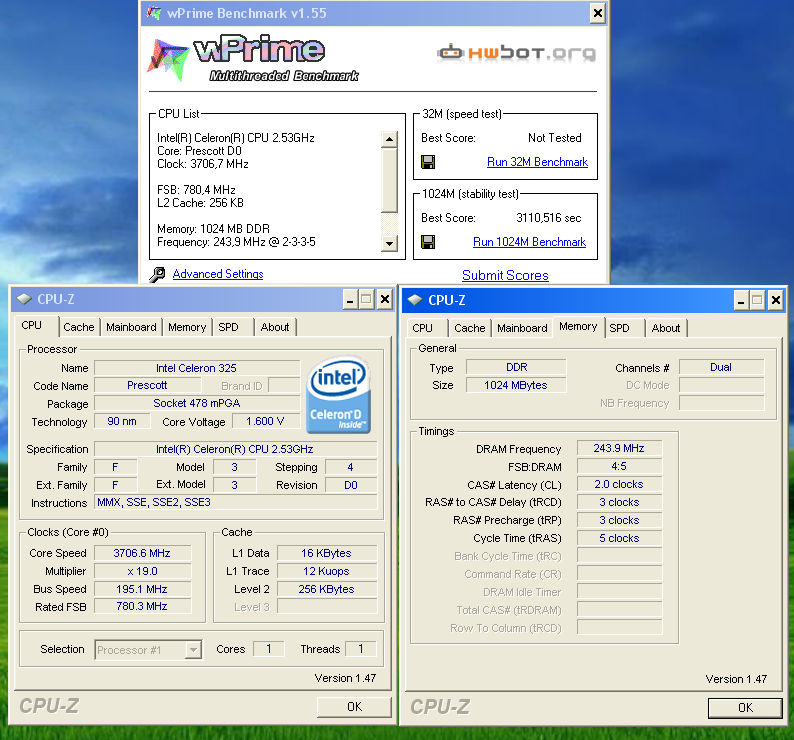Image resolution: width=794 pixels, height=740 pixels.
Task: Close the right CPU-Z window
Action: point(776,301)
